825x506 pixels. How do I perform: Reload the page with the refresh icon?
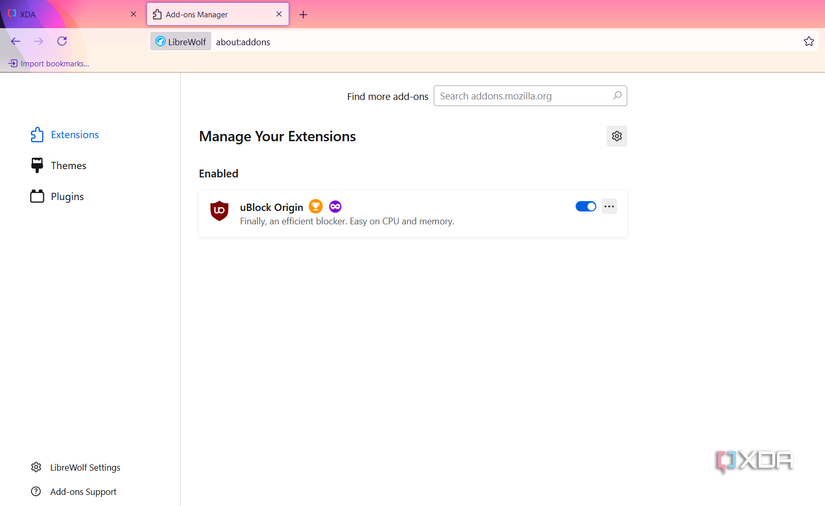62,41
